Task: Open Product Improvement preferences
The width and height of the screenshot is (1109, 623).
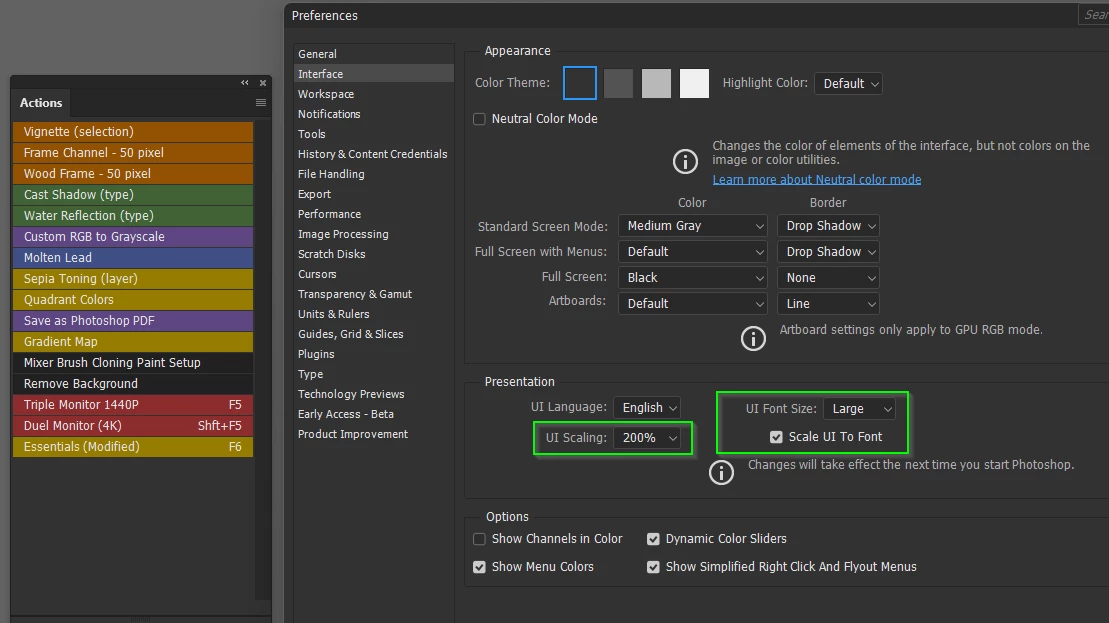Action: (373, 434)
